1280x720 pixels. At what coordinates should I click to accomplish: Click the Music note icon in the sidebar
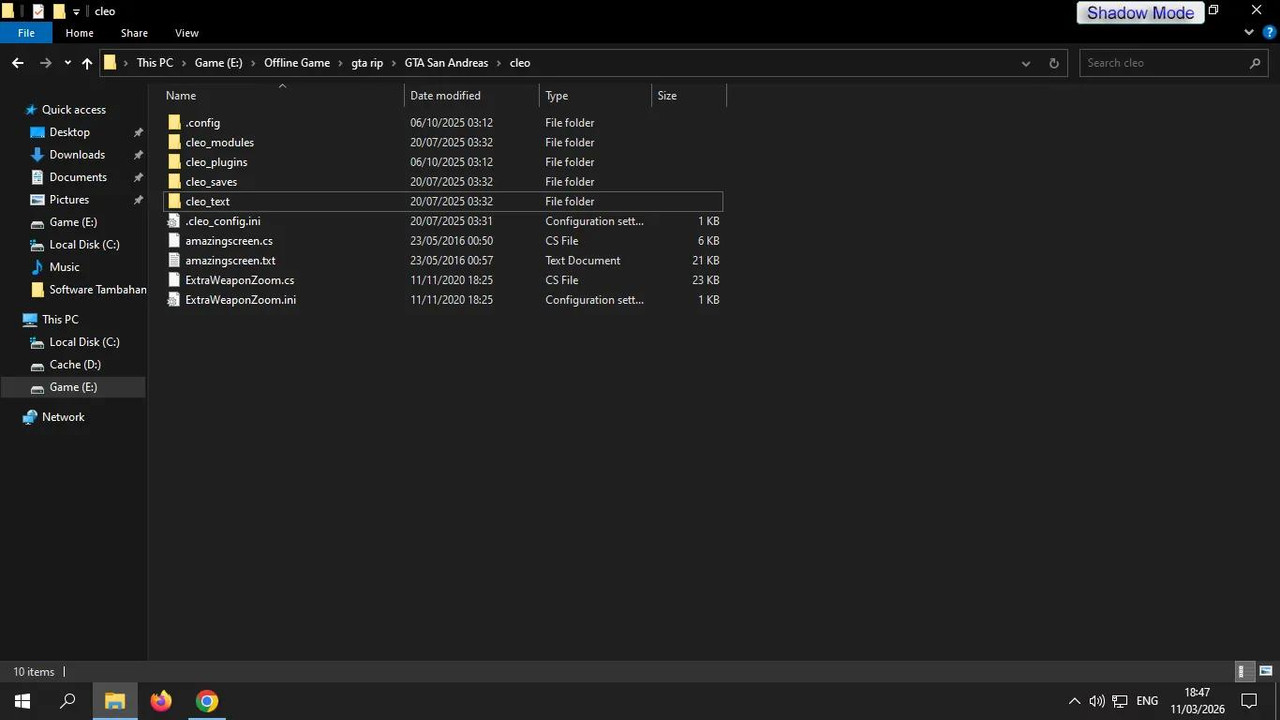pos(38,267)
